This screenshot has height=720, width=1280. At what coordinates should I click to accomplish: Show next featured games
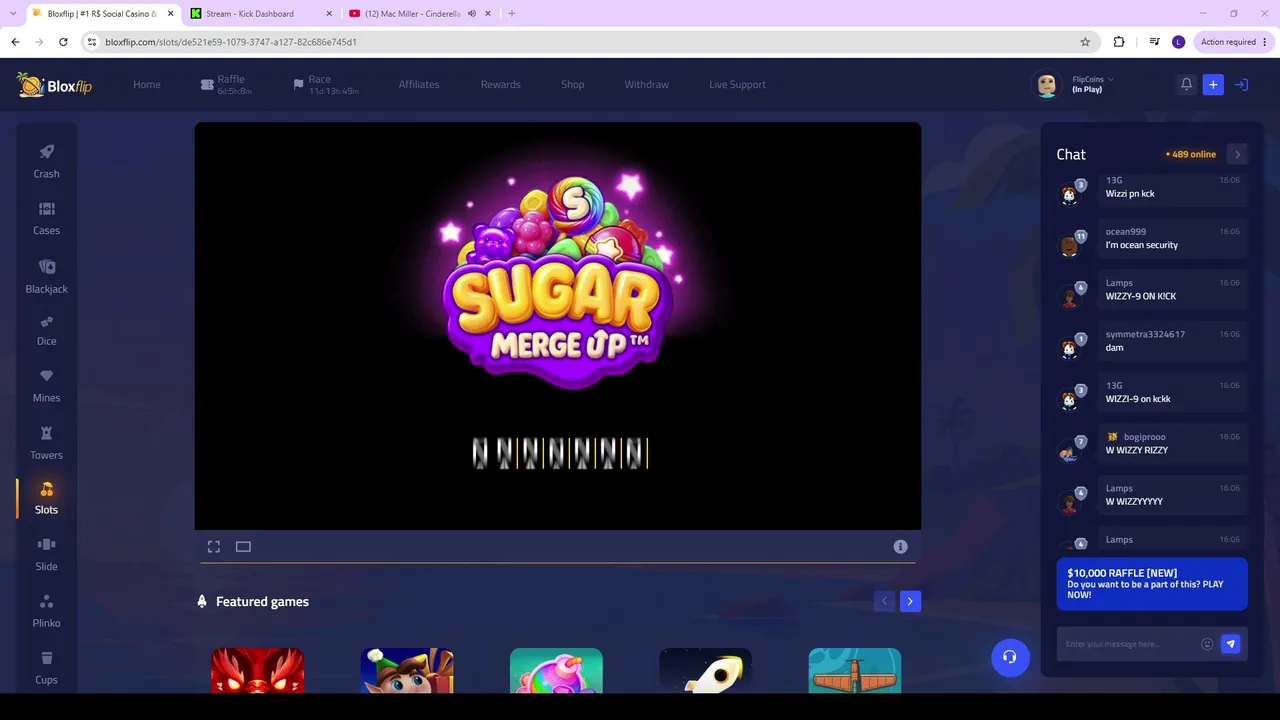910,601
